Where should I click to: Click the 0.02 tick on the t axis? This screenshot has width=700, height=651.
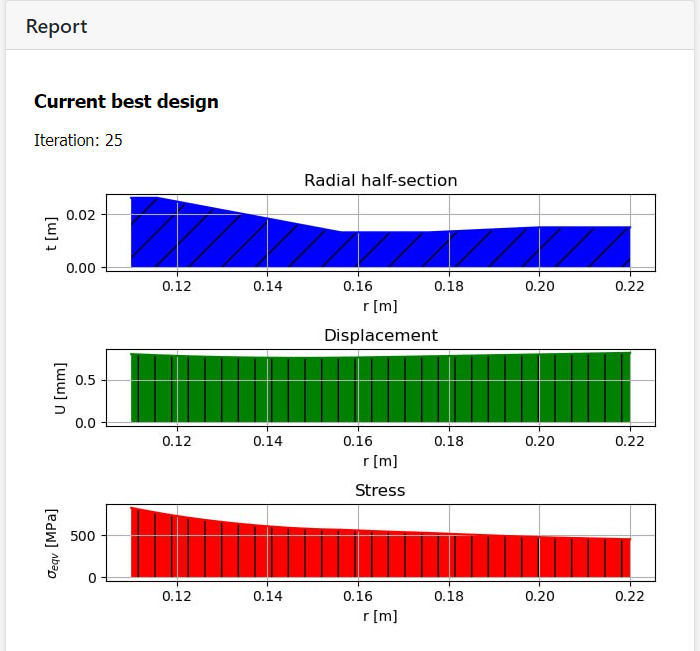pos(80,215)
